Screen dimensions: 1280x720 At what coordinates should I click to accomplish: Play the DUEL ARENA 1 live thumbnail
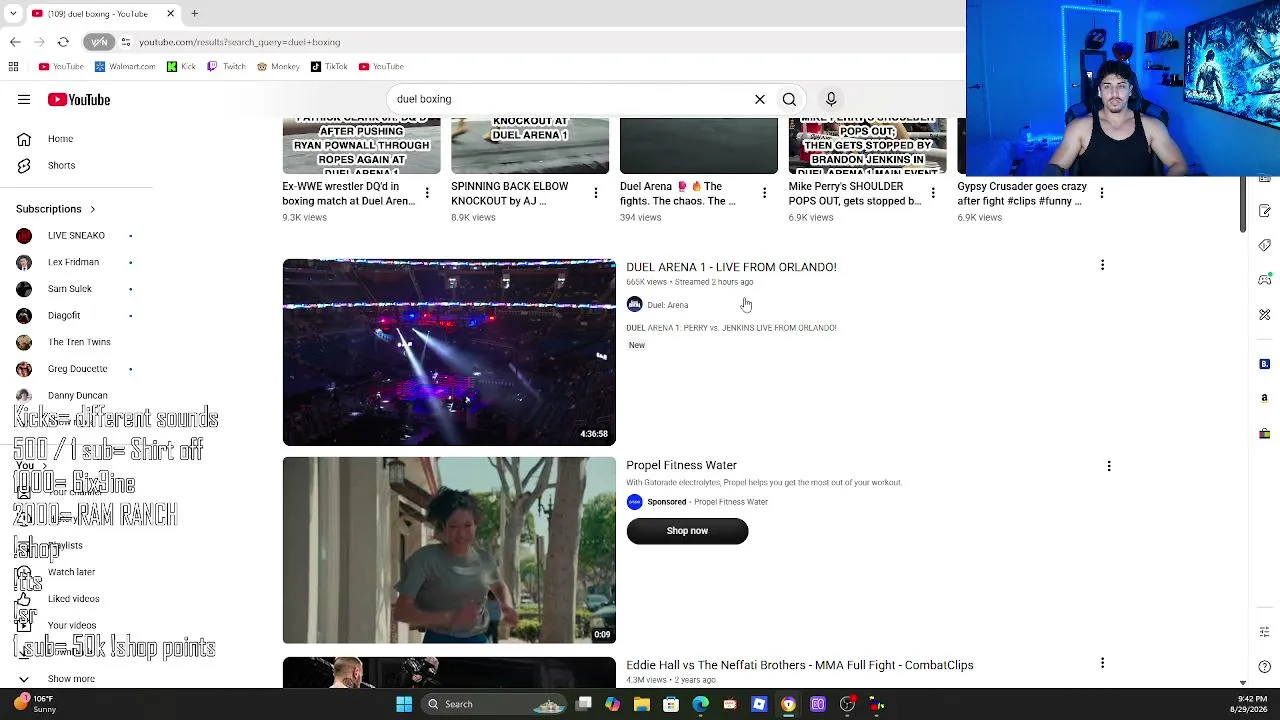tap(449, 352)
